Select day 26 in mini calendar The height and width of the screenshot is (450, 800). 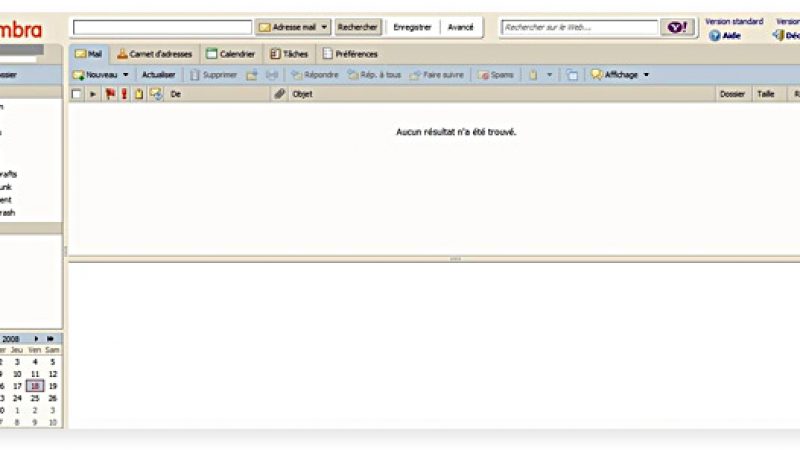53,398
